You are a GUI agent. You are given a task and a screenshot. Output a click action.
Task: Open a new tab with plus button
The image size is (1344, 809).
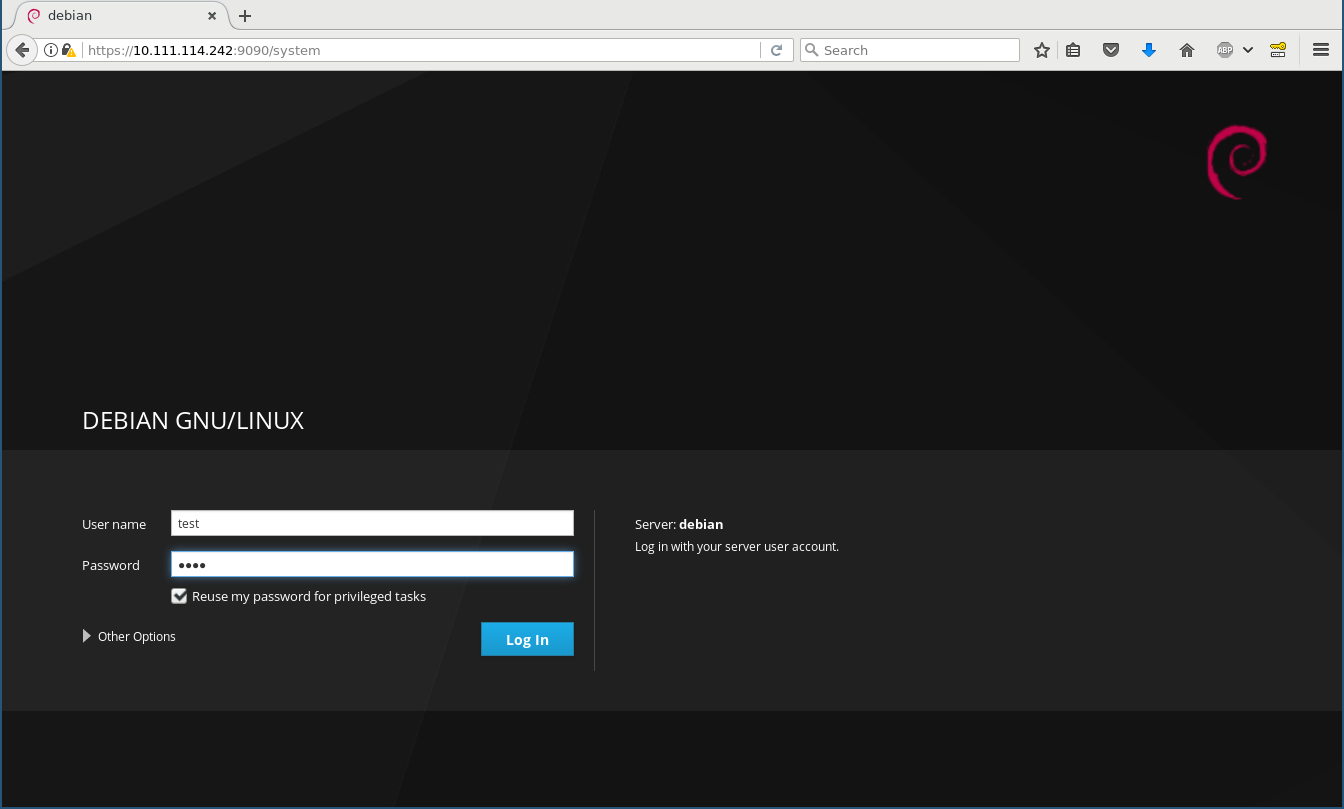coord(245,16)
